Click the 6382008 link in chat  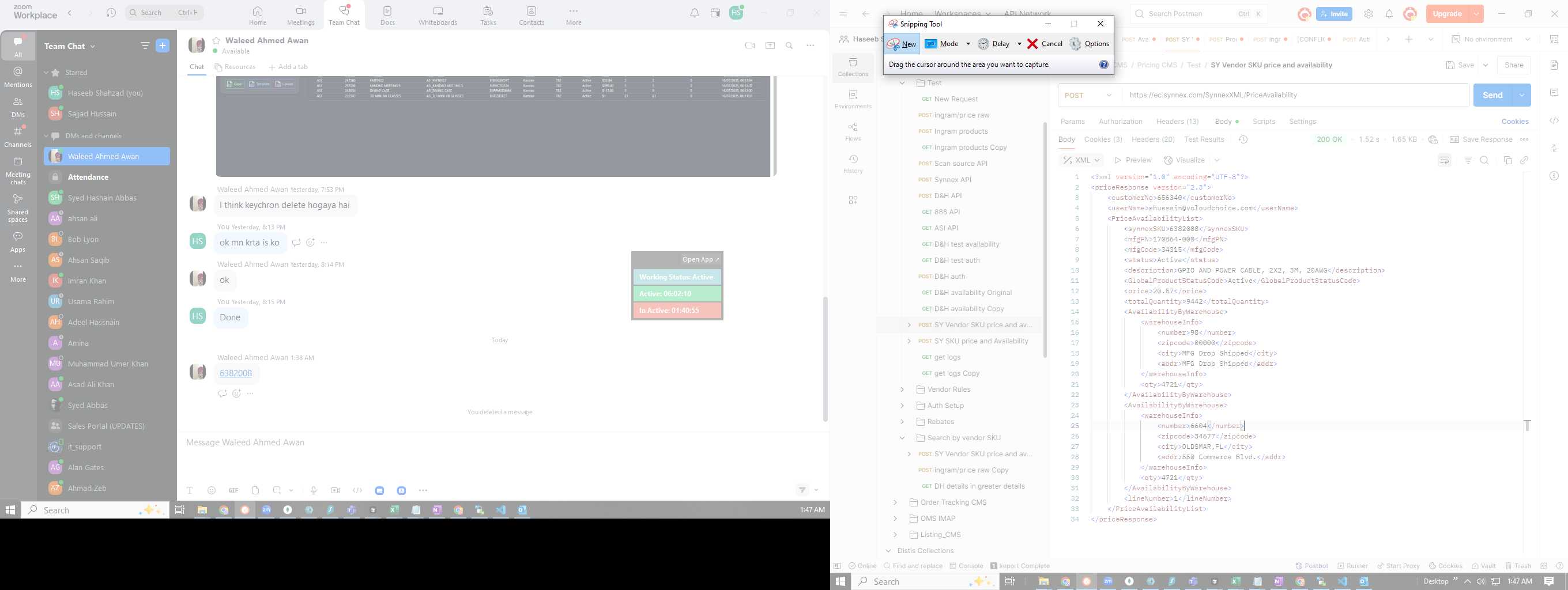(x=236, y=373)
